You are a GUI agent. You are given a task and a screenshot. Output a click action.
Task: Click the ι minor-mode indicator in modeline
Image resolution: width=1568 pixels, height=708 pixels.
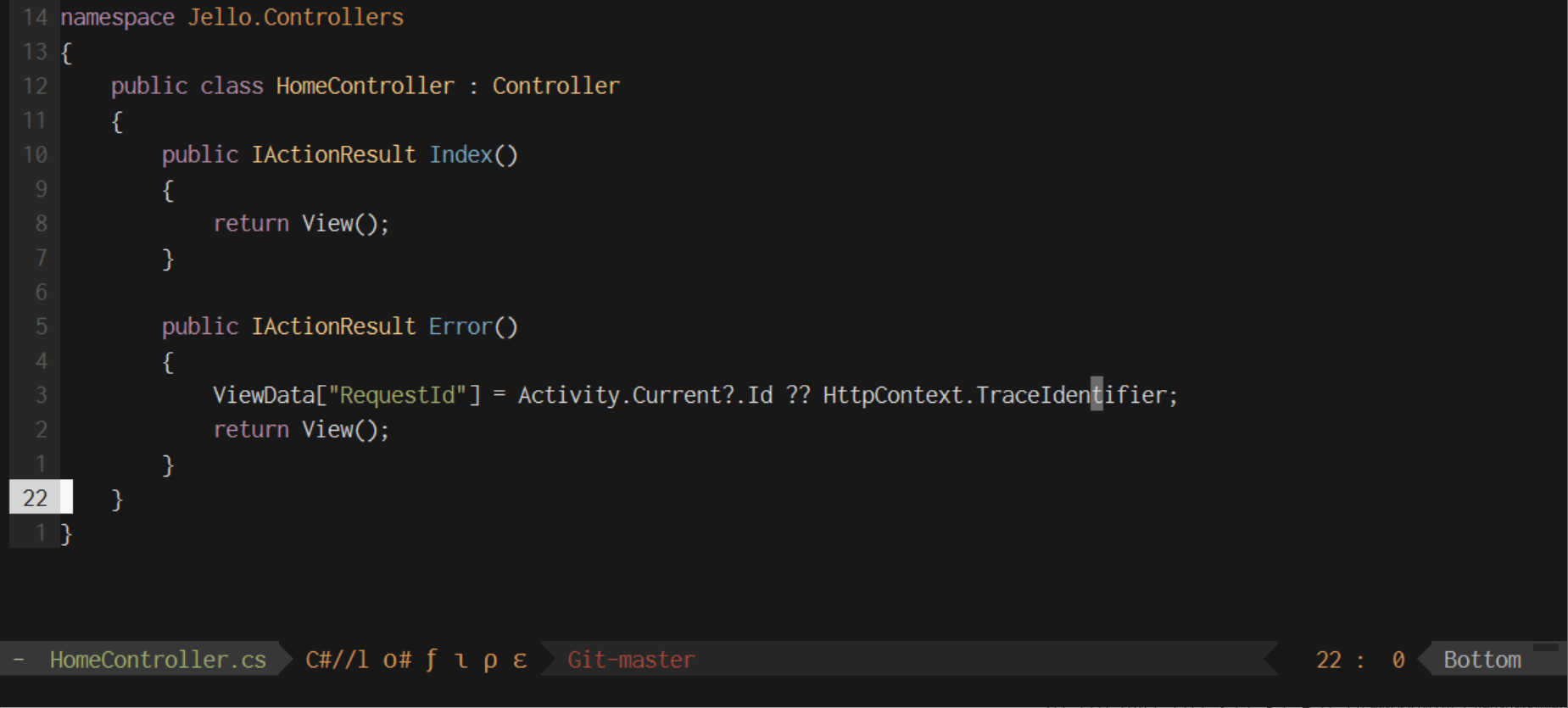click(x=460, y=661)
